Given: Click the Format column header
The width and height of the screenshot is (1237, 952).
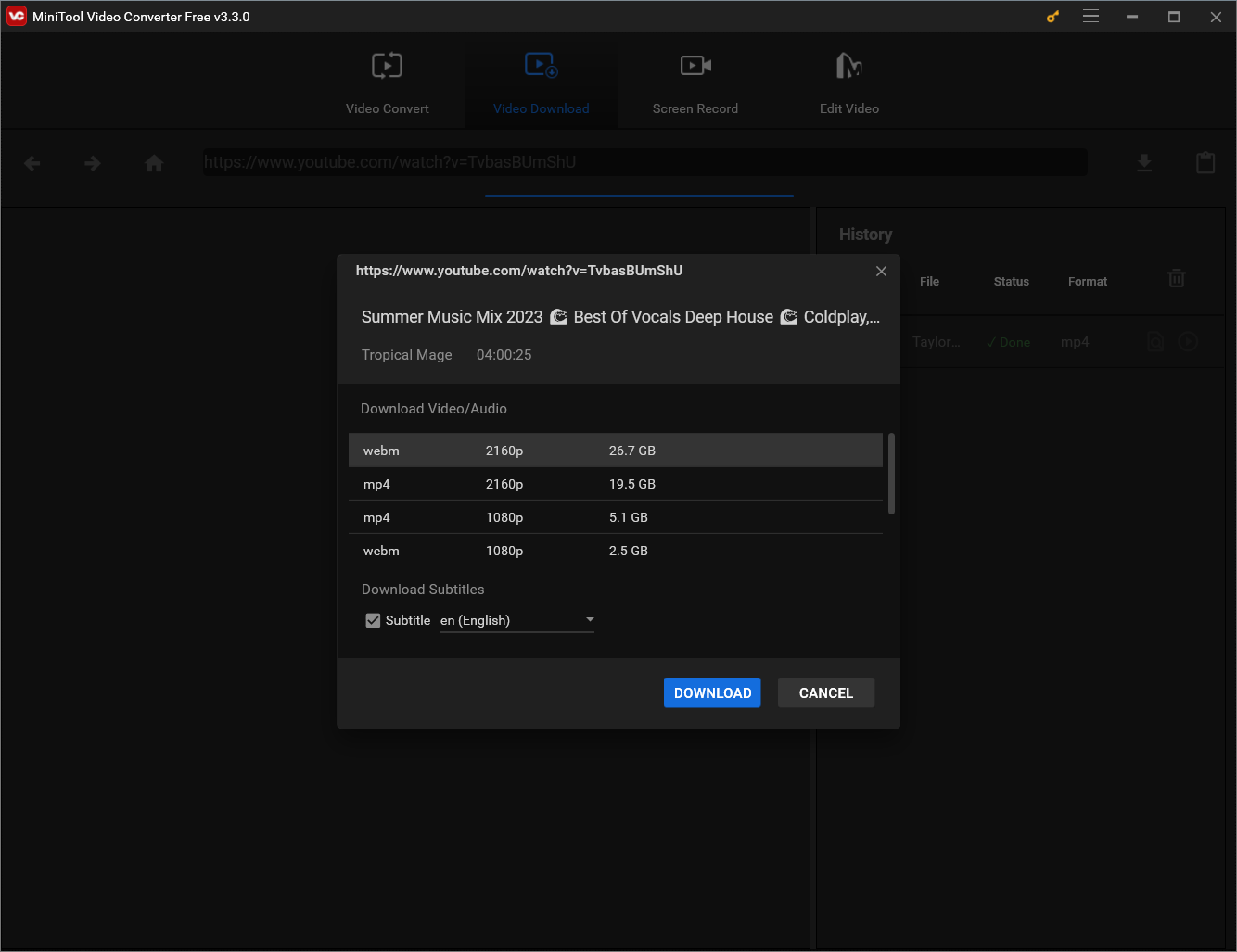Looking at the screenshot, I should tap(1088, 282).
